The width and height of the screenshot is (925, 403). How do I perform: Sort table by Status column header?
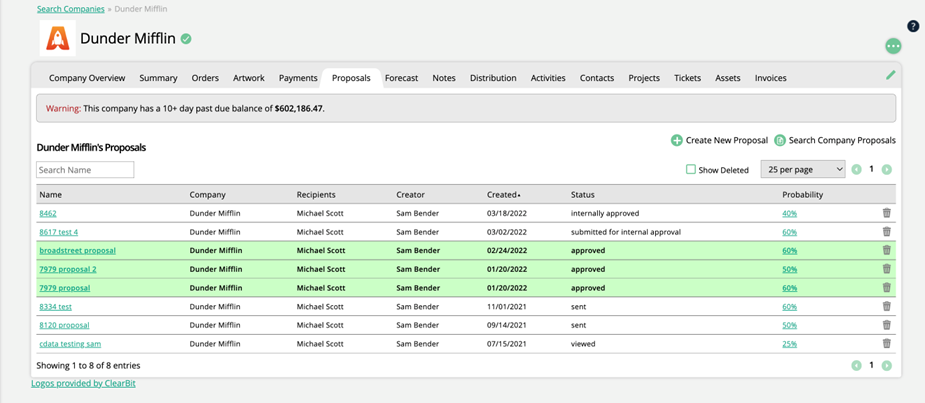582,195
